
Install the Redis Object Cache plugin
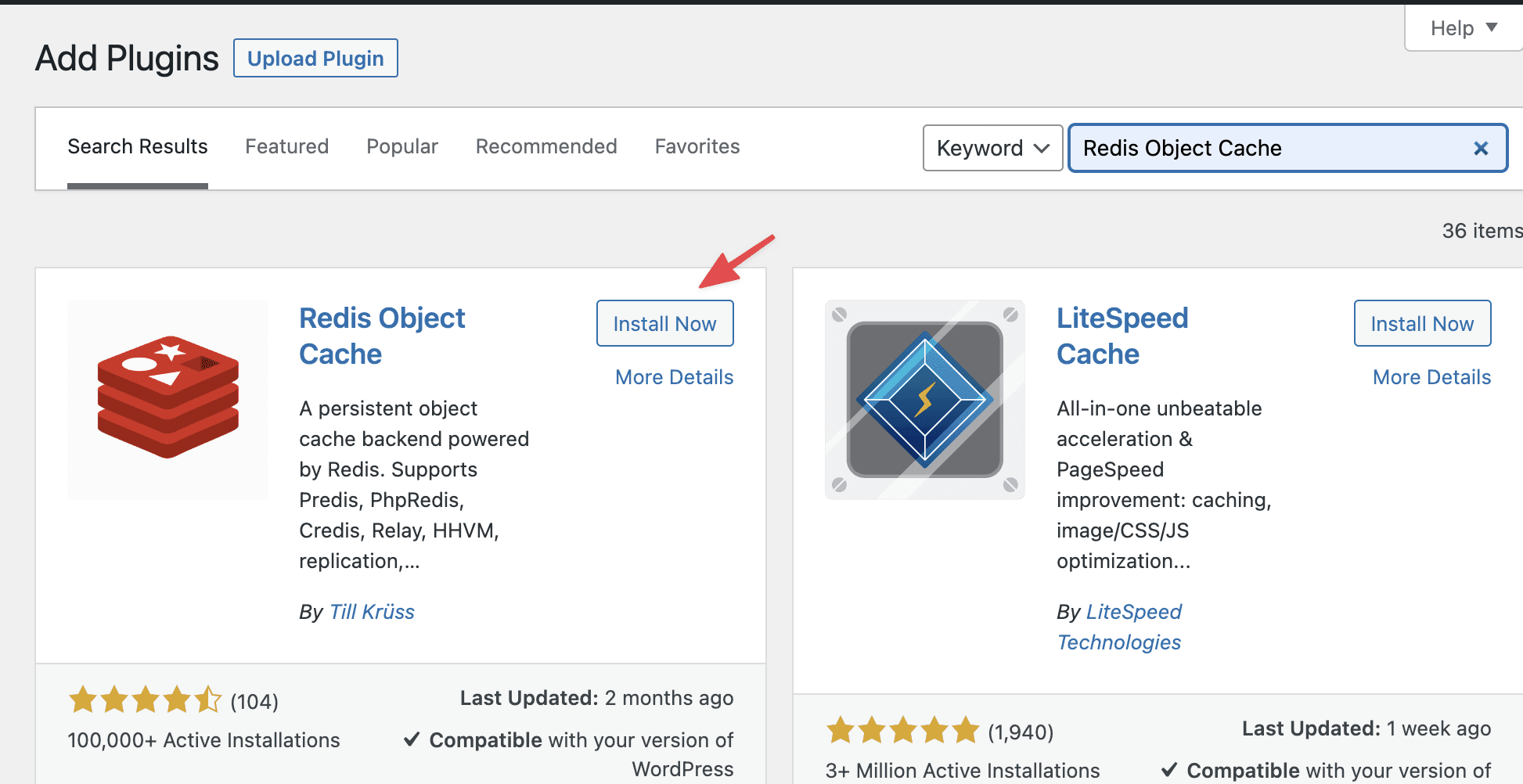coord(664,323)
